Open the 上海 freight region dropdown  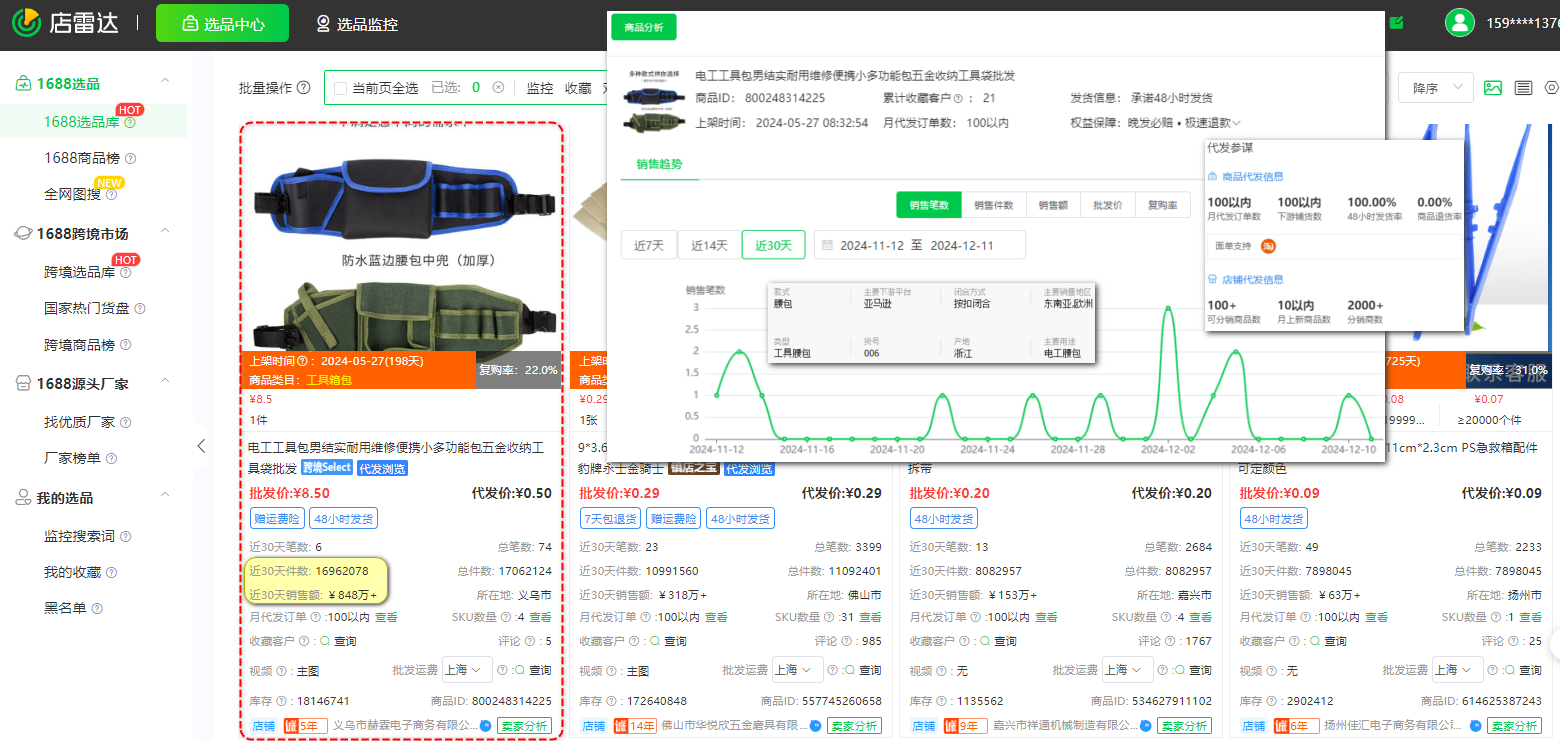point(466,669)
